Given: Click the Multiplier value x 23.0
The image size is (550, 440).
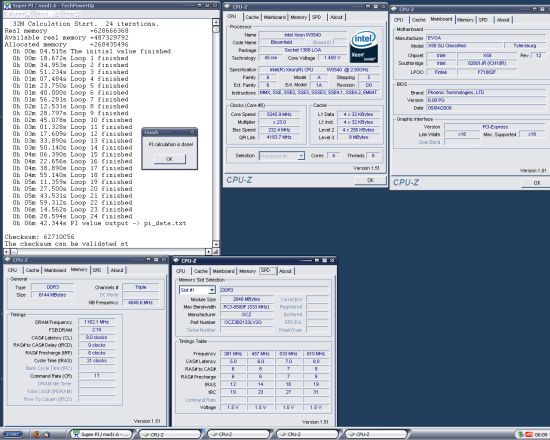Looking at the screenshot, I should coord(279,122).
